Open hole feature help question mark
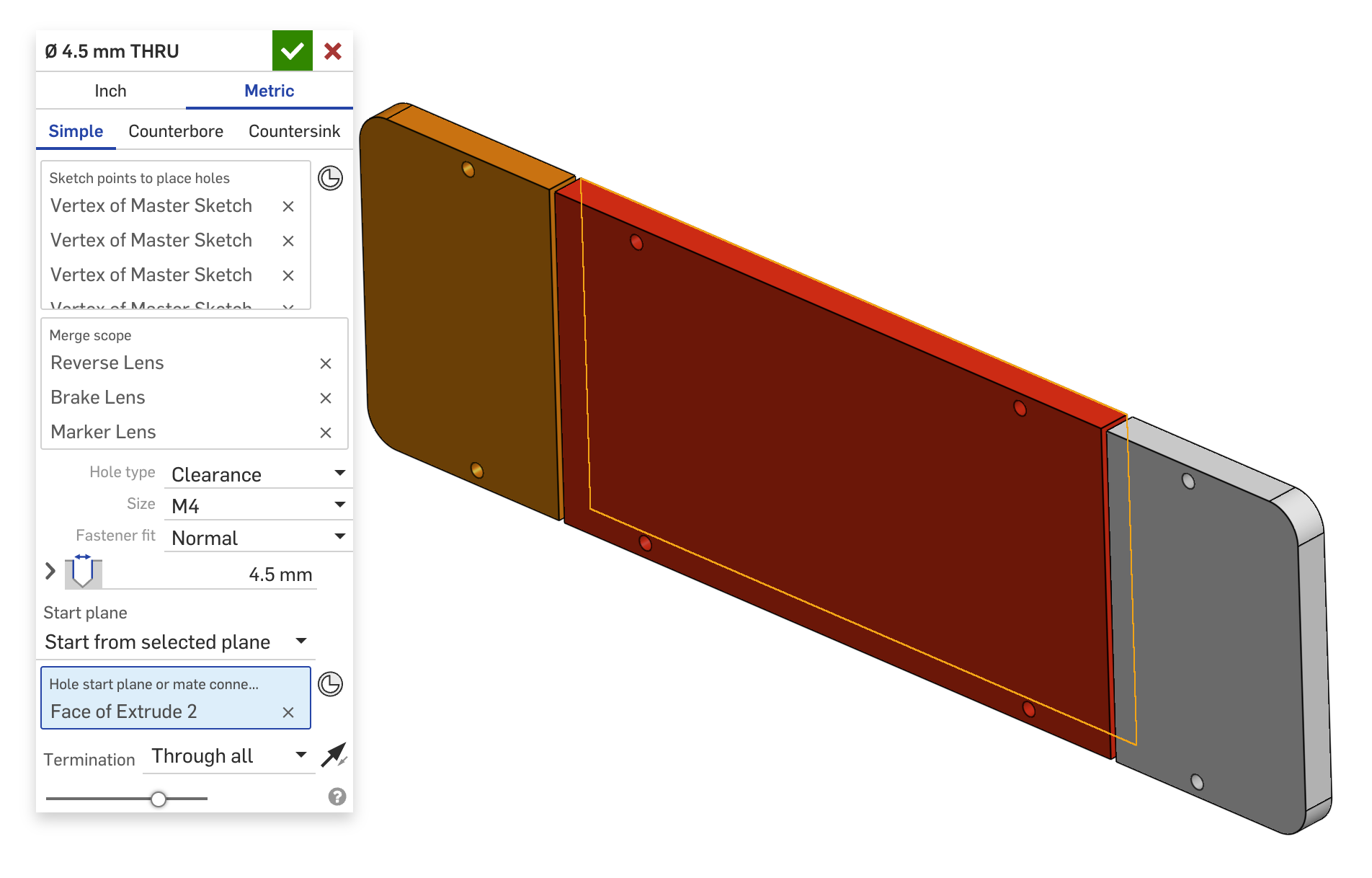This screenshot has height=878, width=1372. point(337,797)
